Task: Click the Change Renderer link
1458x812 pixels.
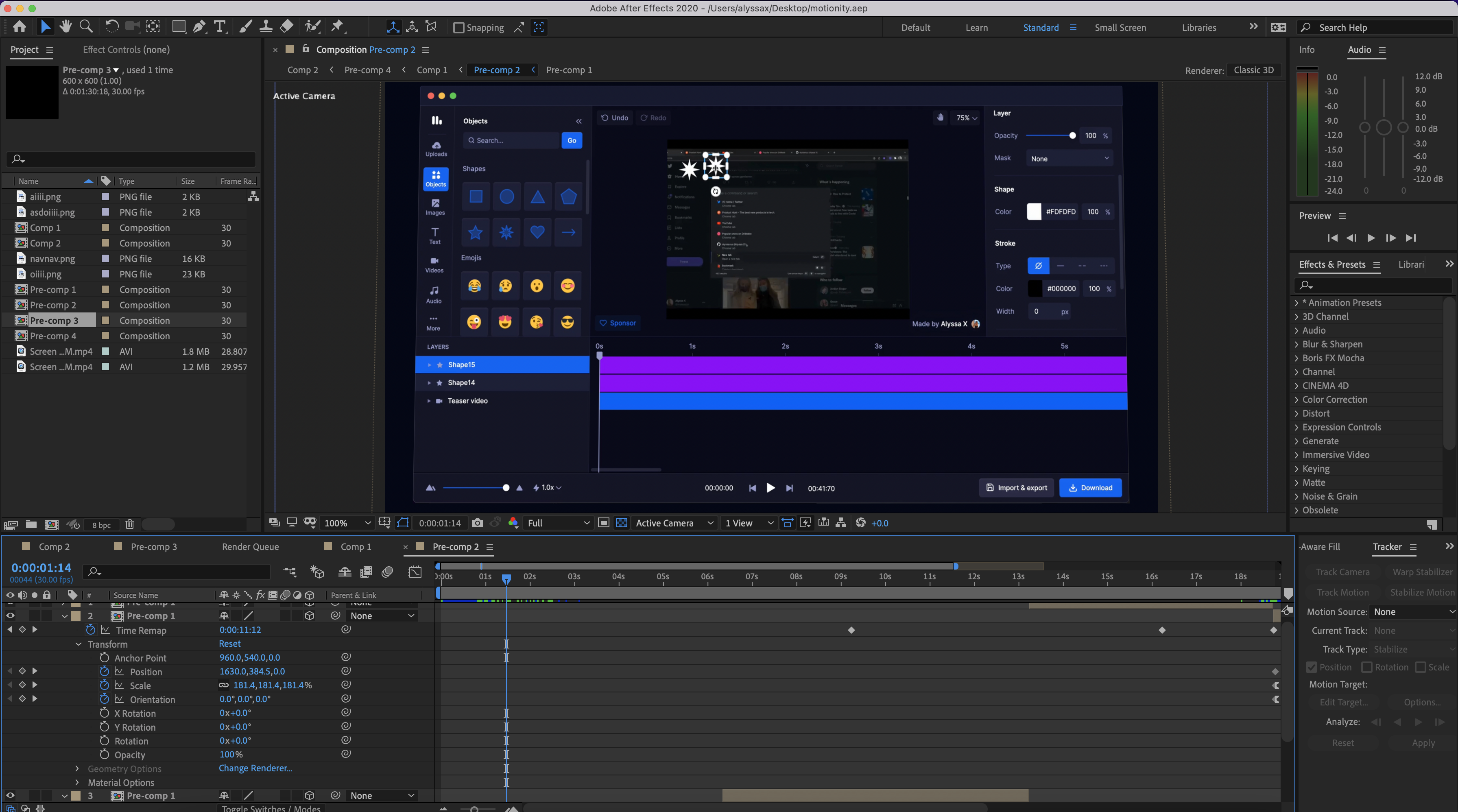Action: pyautogui.click(x=255, y=768)
